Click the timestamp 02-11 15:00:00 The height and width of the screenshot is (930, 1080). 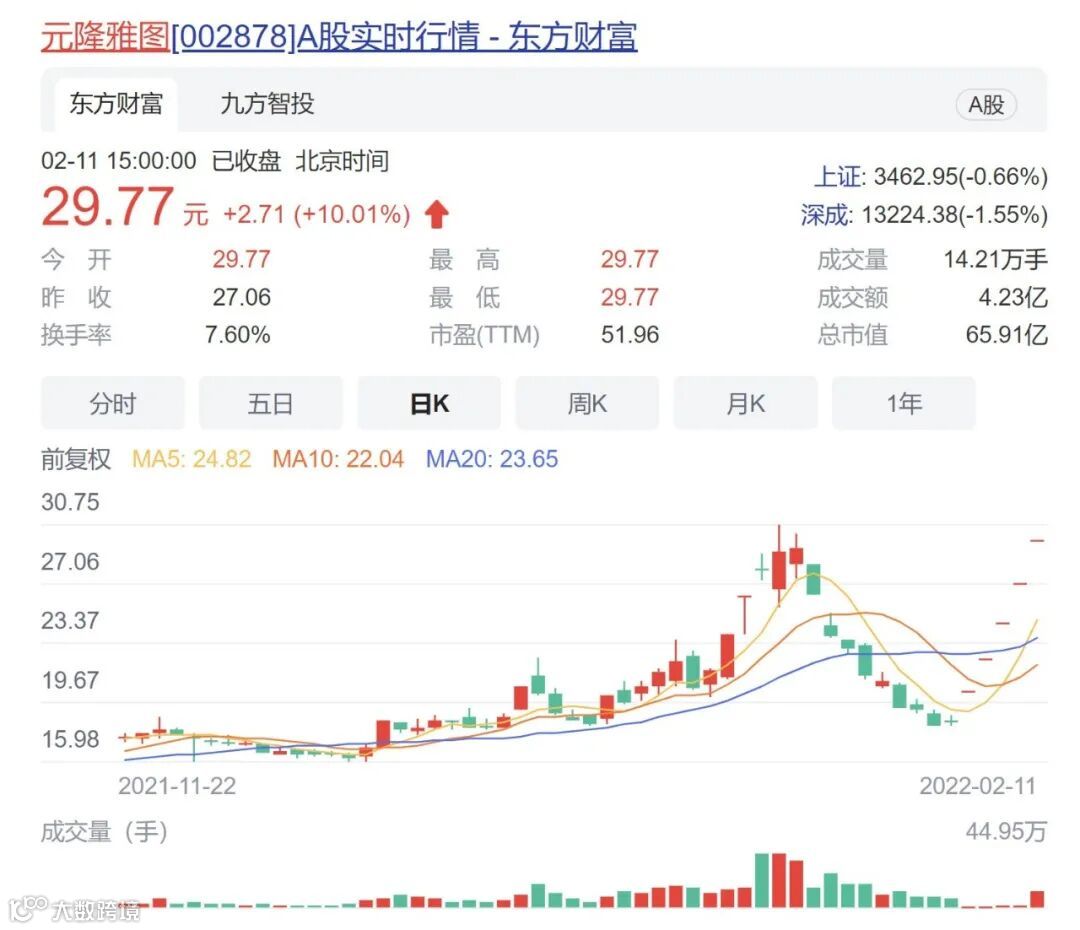pyautogui.click(x=118, y=161)
